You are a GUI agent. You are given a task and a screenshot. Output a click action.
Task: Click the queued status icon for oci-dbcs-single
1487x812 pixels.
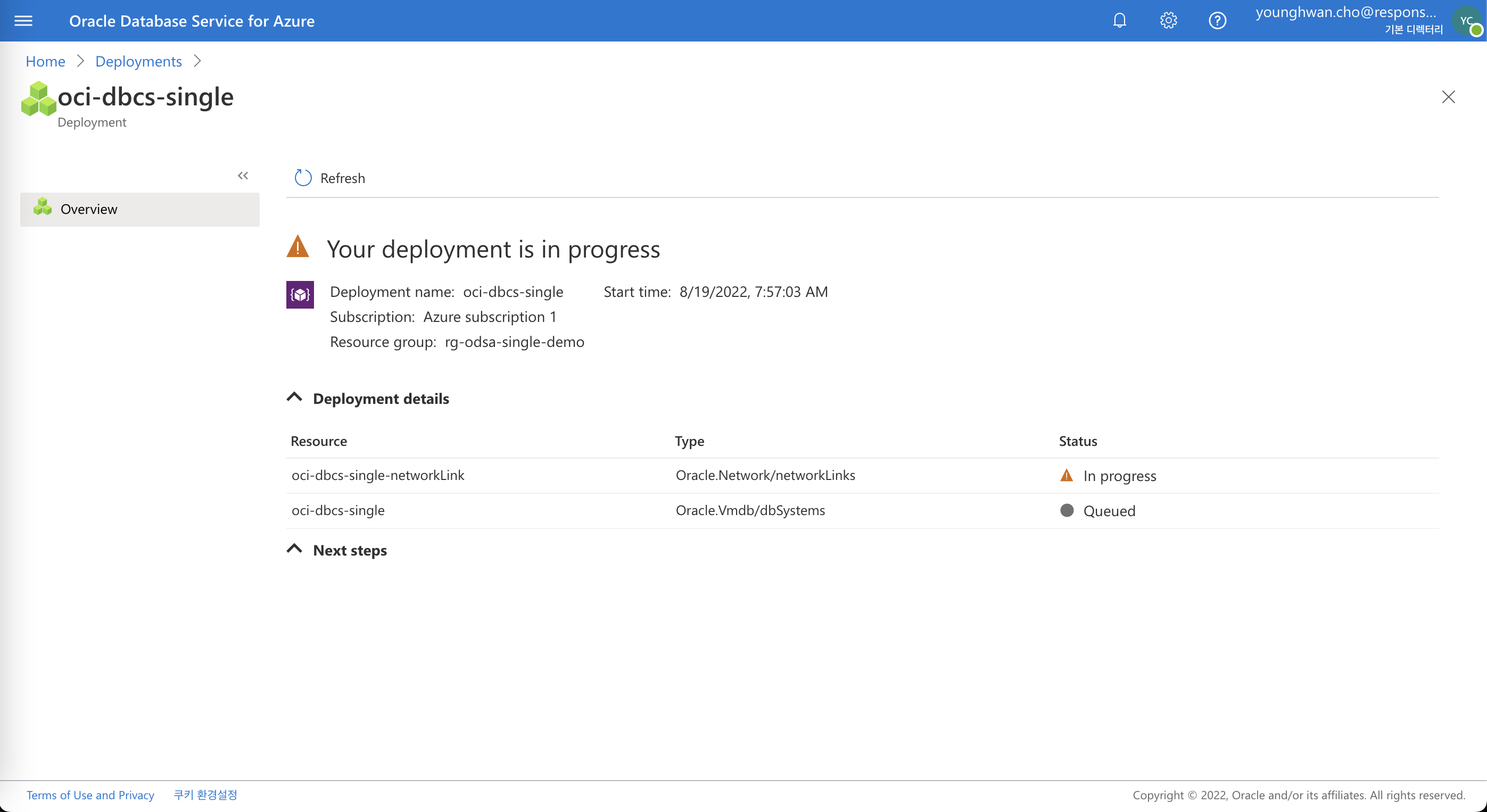[1066, 510]
